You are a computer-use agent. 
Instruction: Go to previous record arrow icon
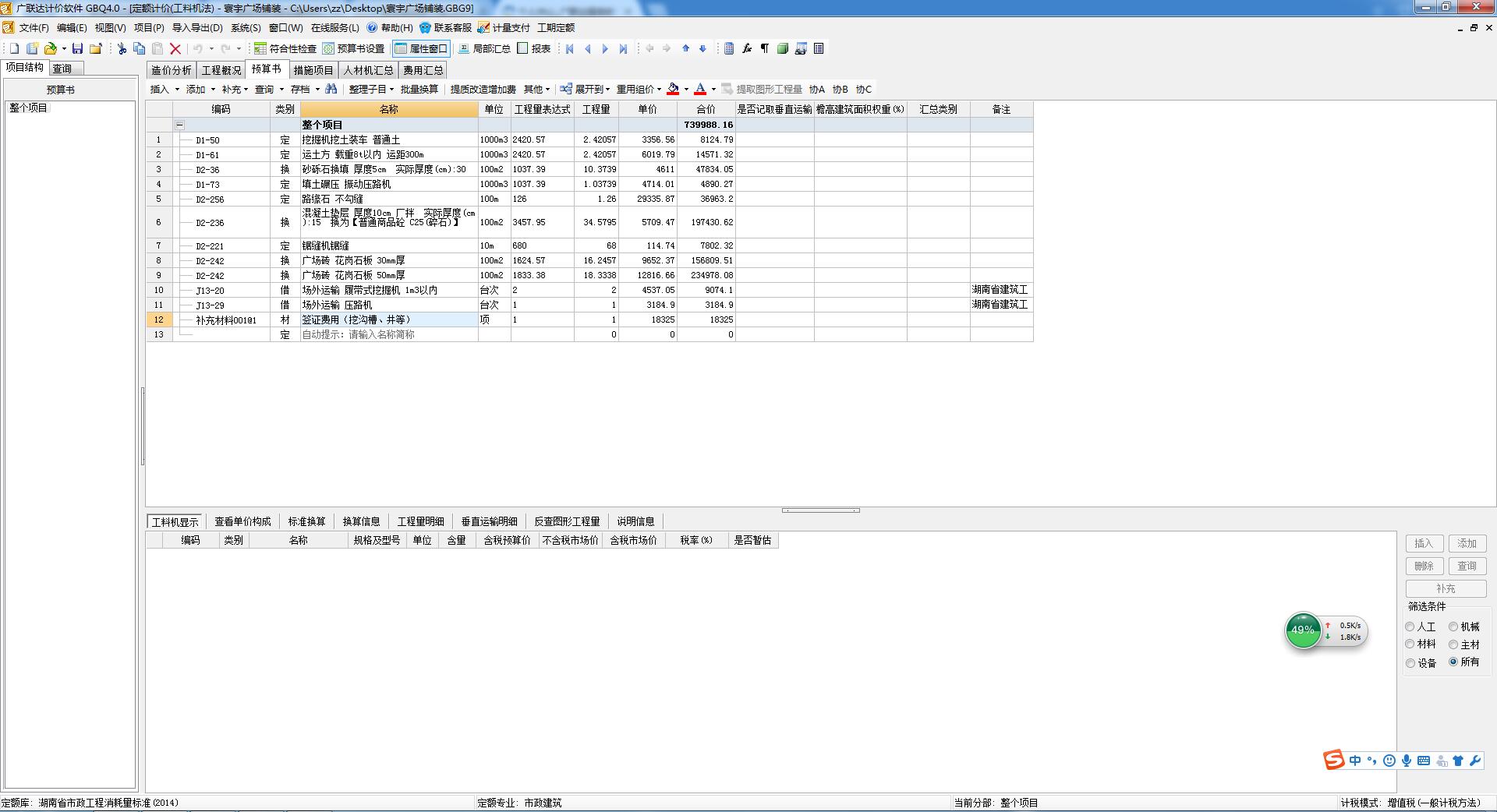pyautogui.click(x=588, y=48)
